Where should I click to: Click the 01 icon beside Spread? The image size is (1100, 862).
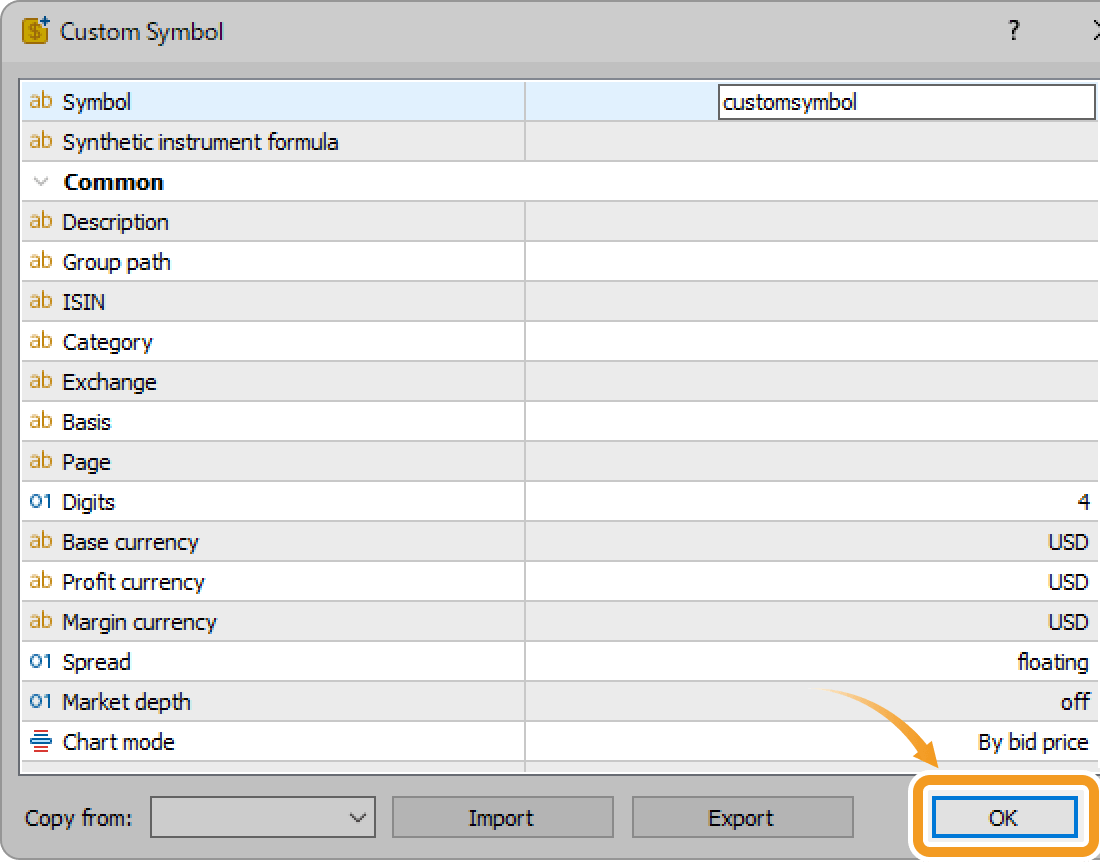[x=41, y=661]
